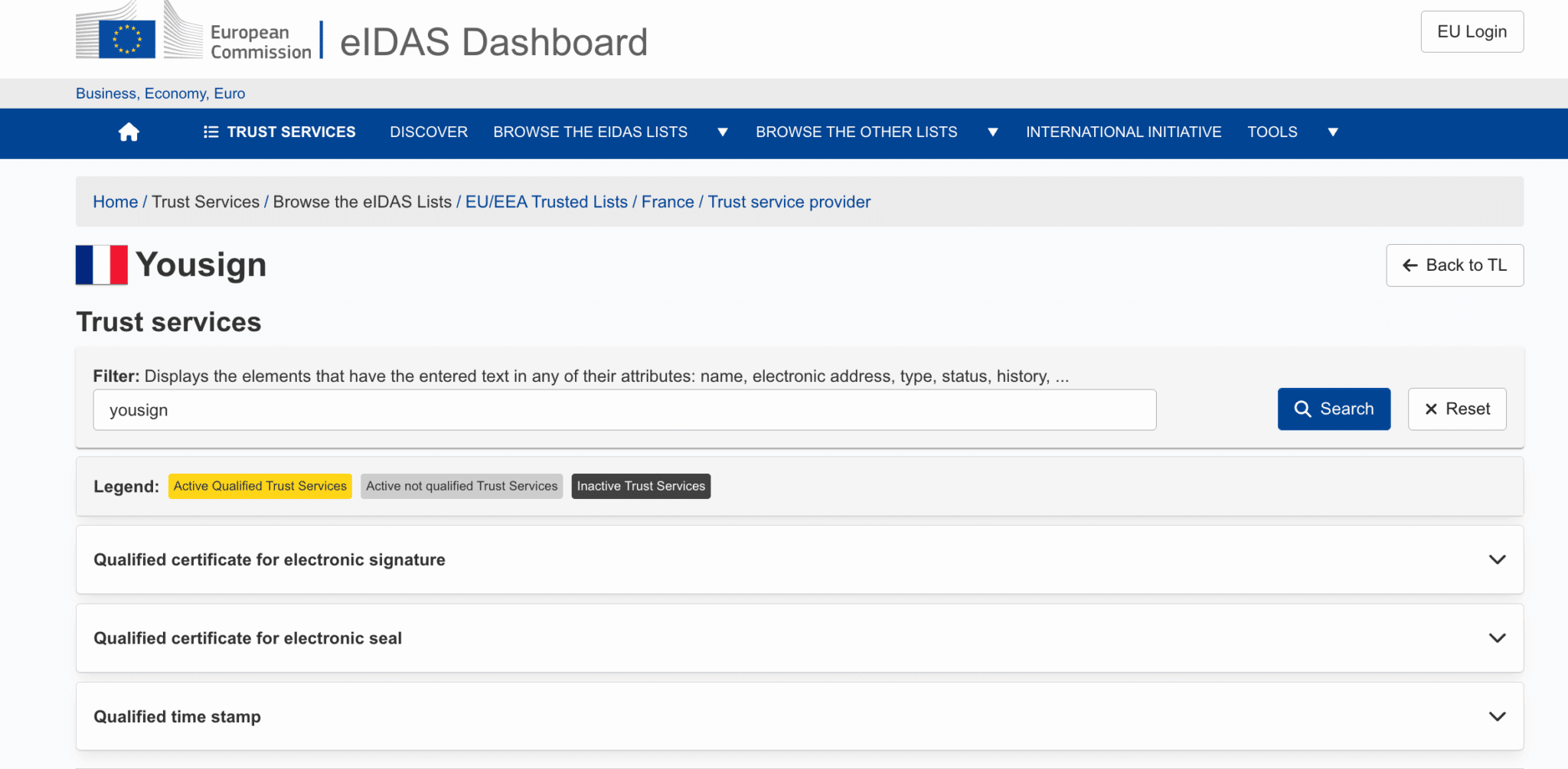Go to International Initiative page
Screen dimensions: 1568x769
click(1123, 132)
